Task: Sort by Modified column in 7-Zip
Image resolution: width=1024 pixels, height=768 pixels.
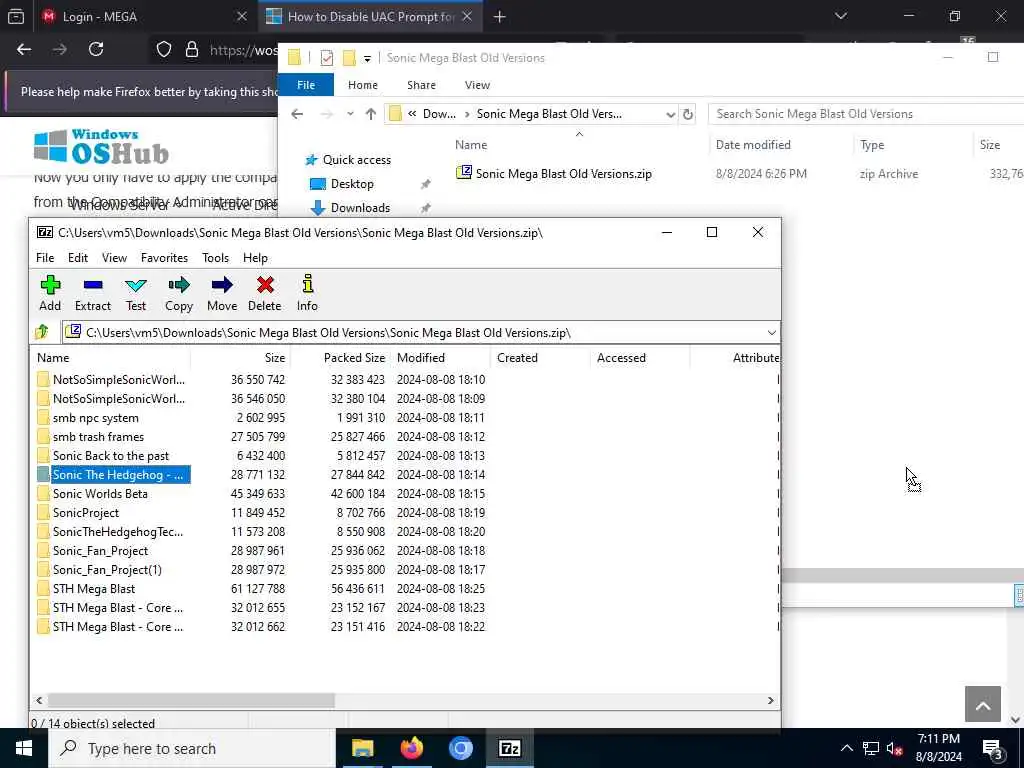Action: [x=440, y=358]
